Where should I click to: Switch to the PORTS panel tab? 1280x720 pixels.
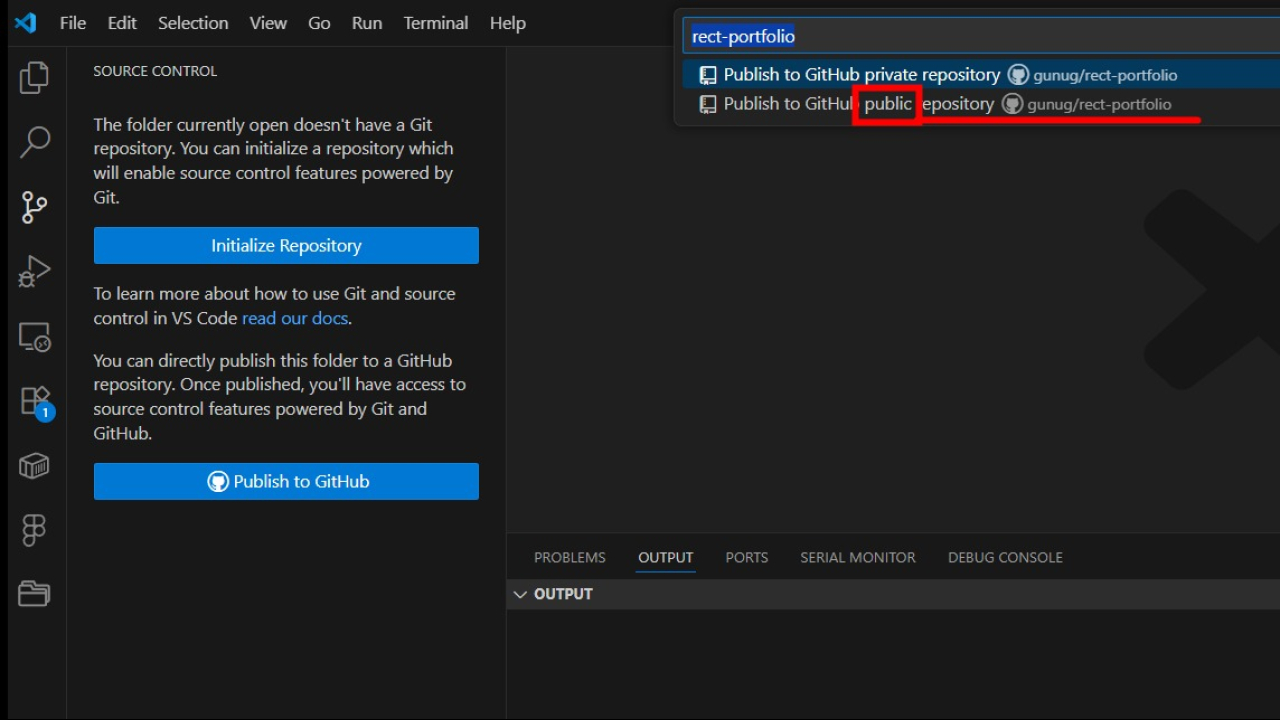[747, 558]
